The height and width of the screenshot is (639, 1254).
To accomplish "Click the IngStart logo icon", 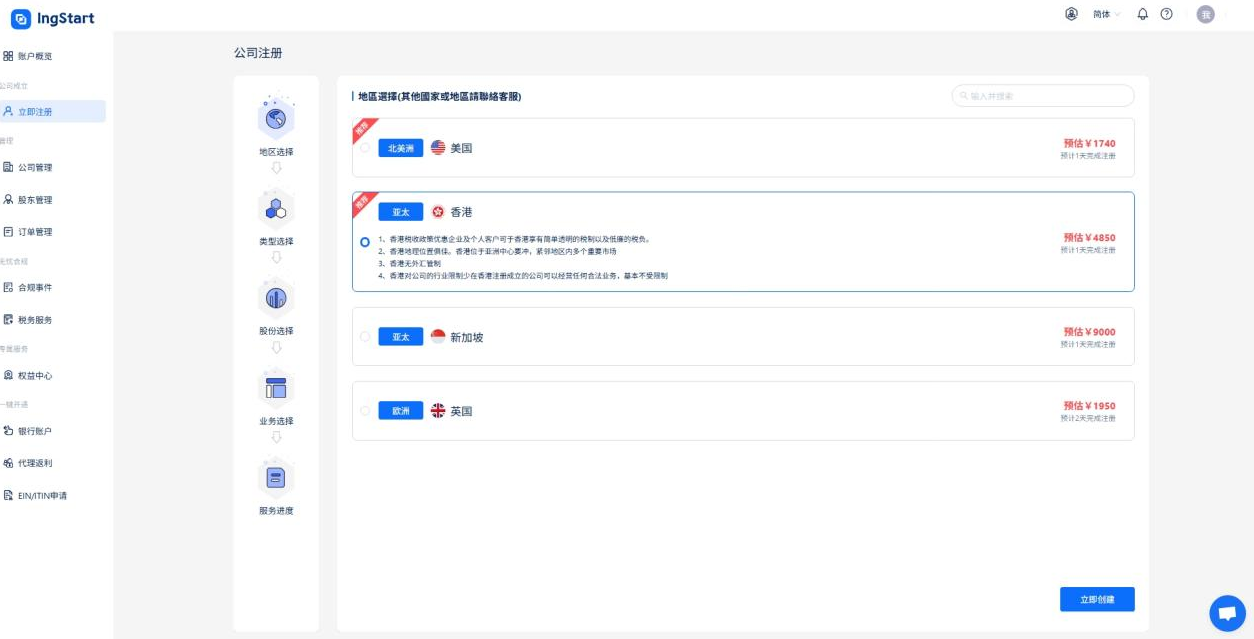I will [x=20, y=18].
